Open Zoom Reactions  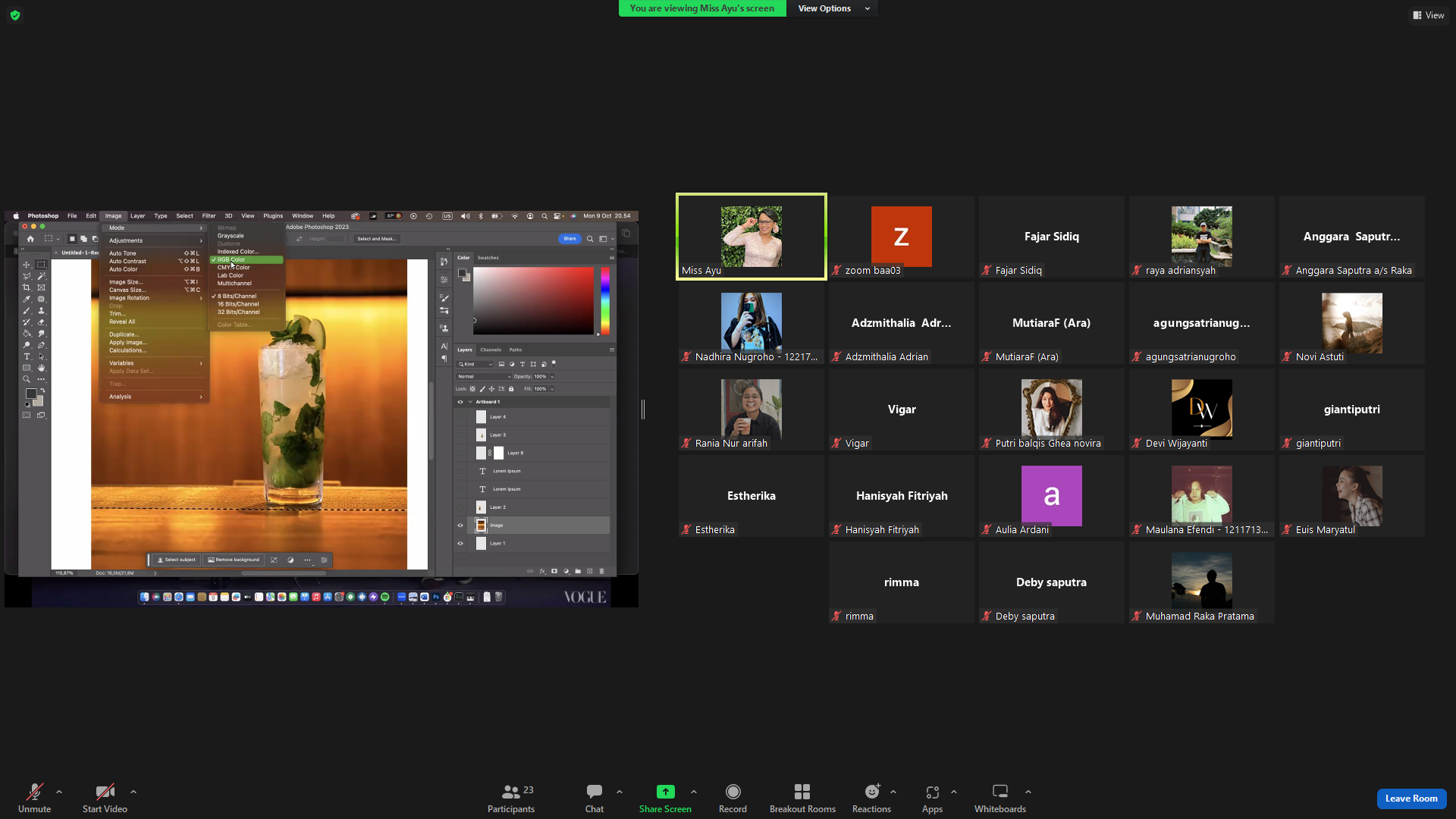click(x=871, y=798)
